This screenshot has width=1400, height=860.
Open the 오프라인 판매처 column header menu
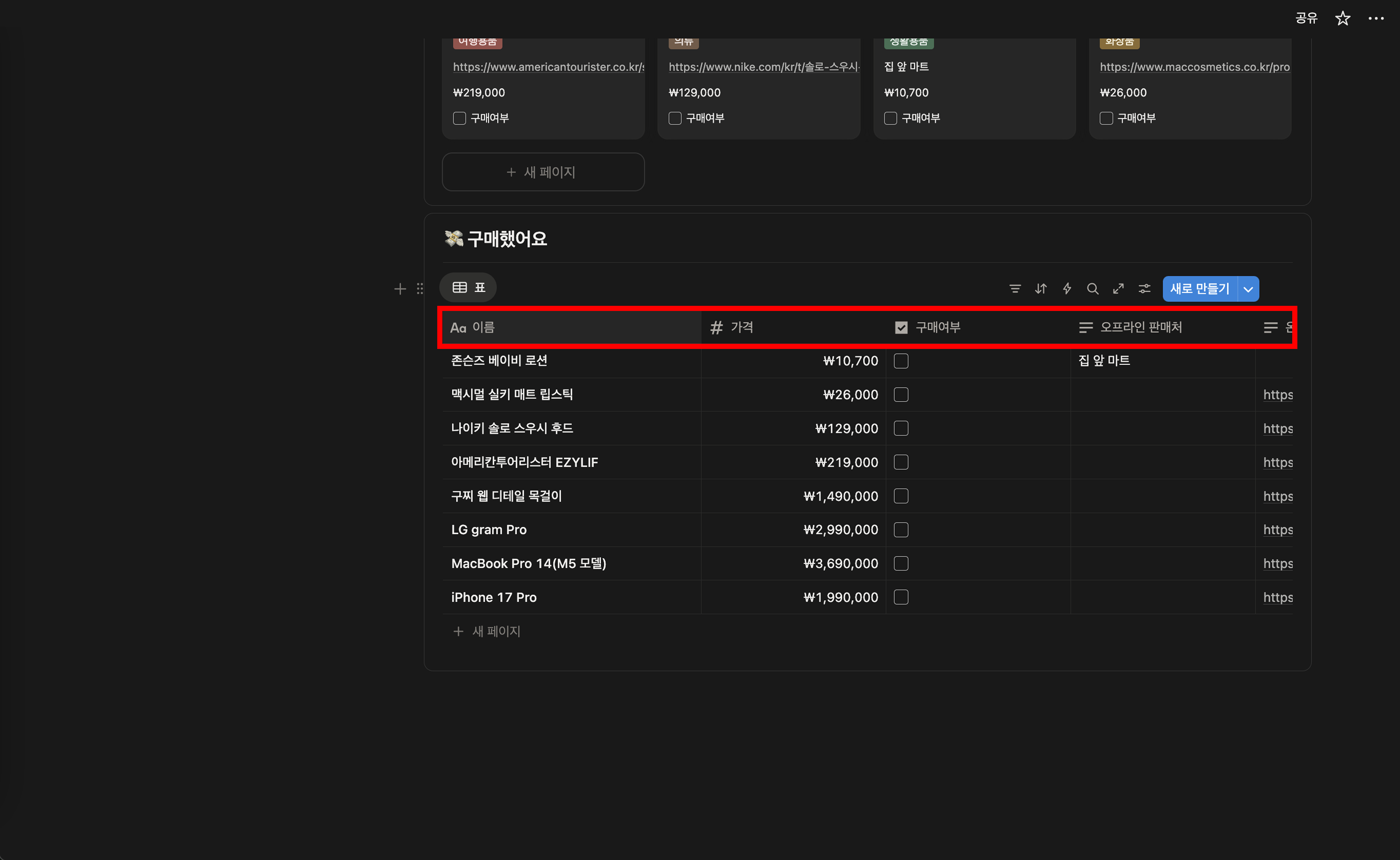[1141, 327]
